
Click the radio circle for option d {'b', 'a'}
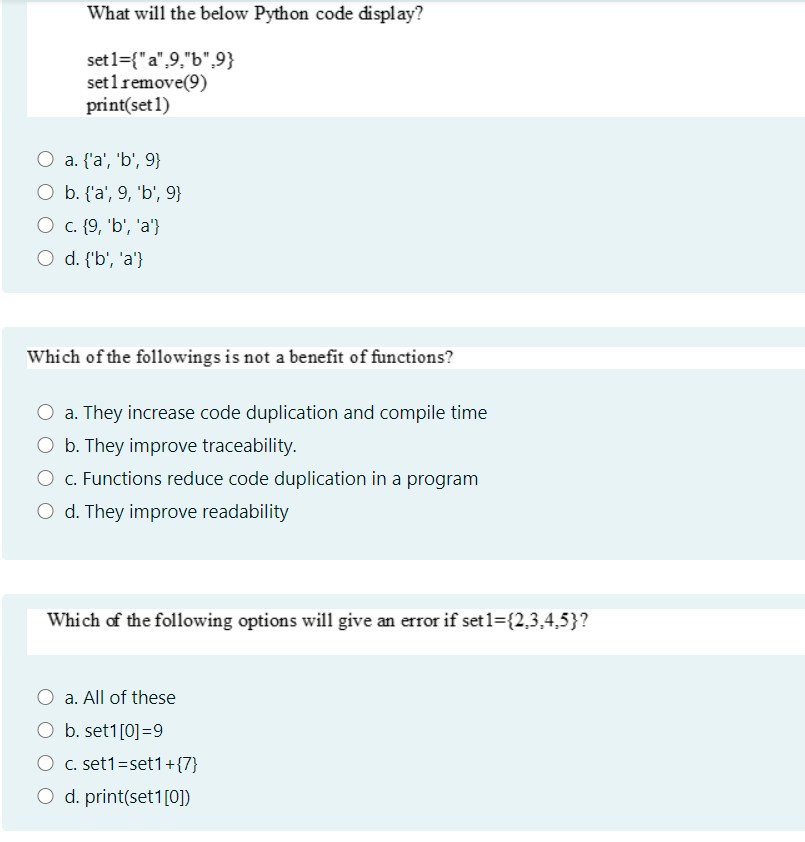[x=45, y=258]
